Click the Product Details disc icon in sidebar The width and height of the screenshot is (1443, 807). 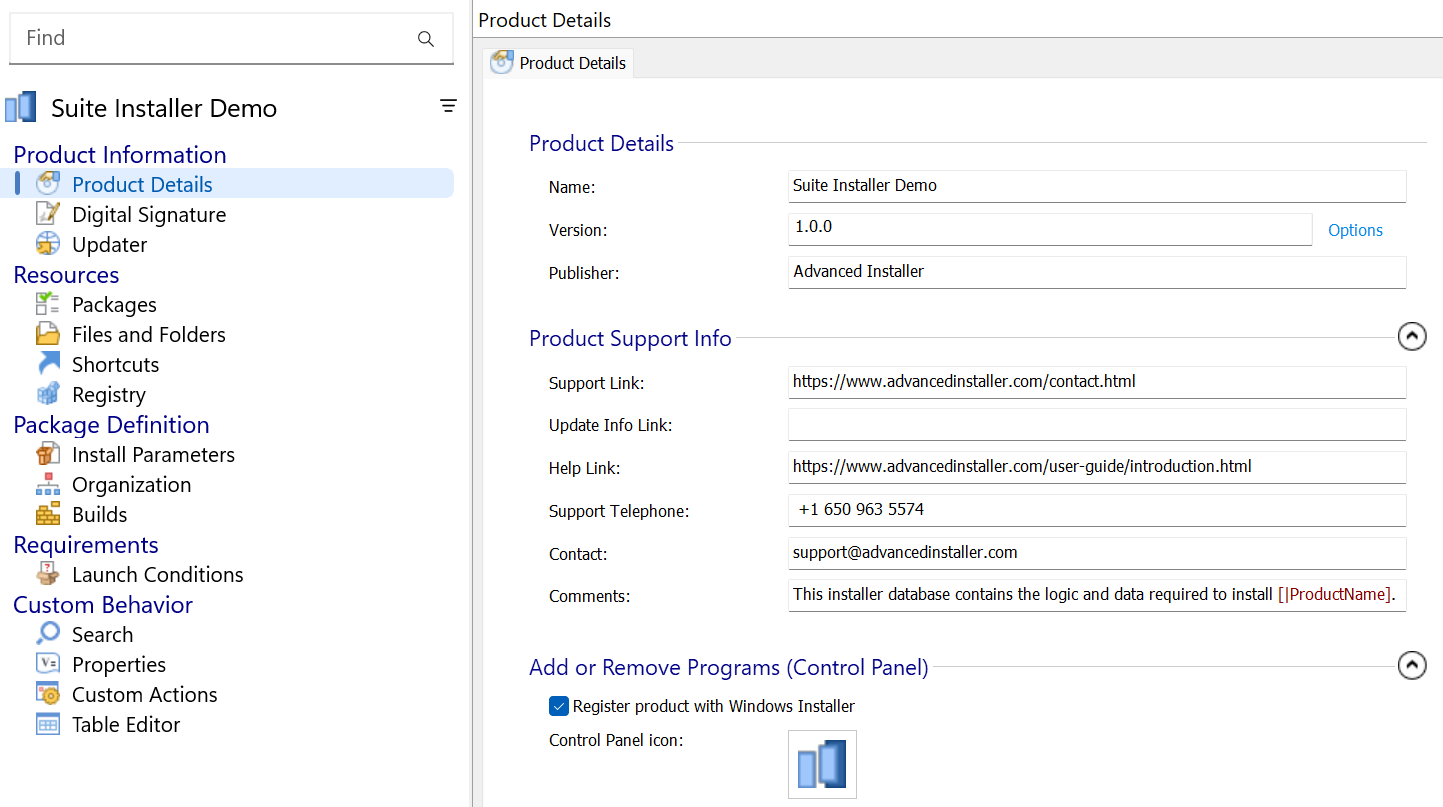pos(48,184)
